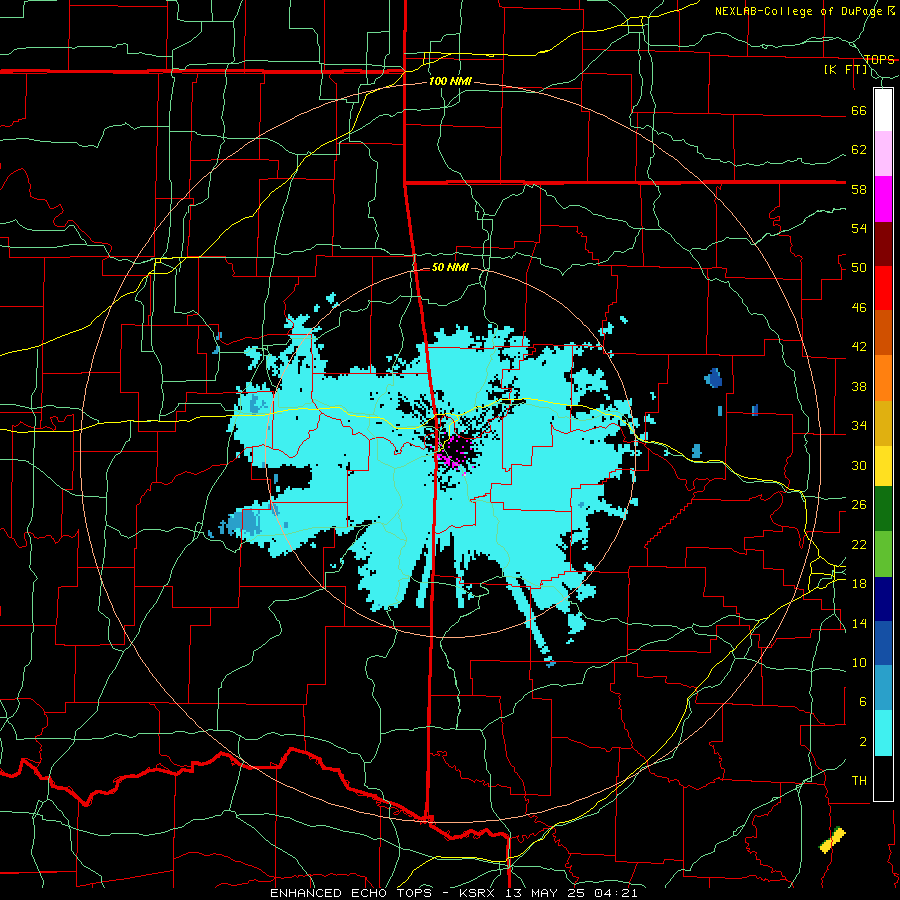Pick the navy blue legend swatch
The image size is (900, 900).
tap(883, 599)
